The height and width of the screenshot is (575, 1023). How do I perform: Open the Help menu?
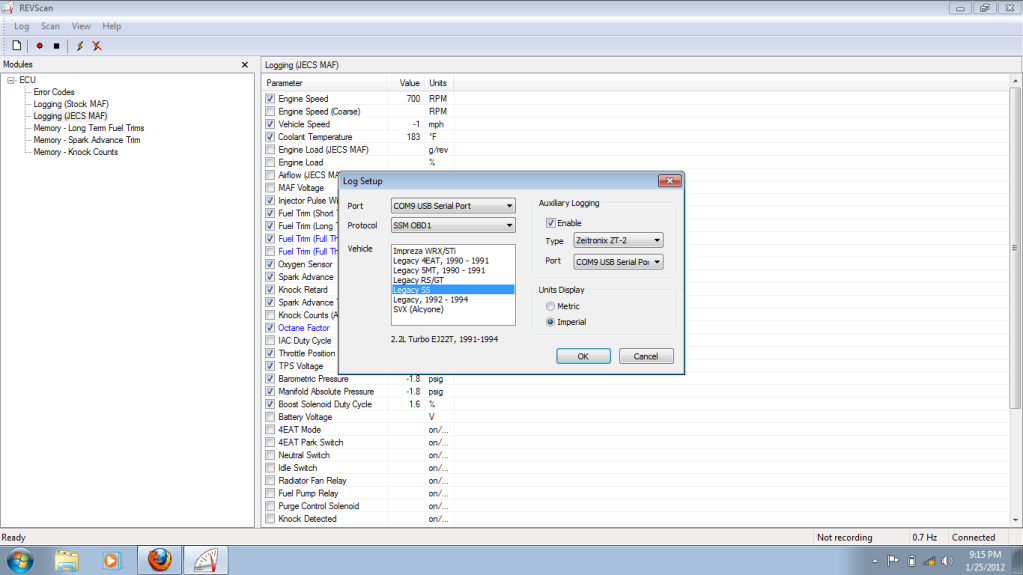[x=112, y=26]
